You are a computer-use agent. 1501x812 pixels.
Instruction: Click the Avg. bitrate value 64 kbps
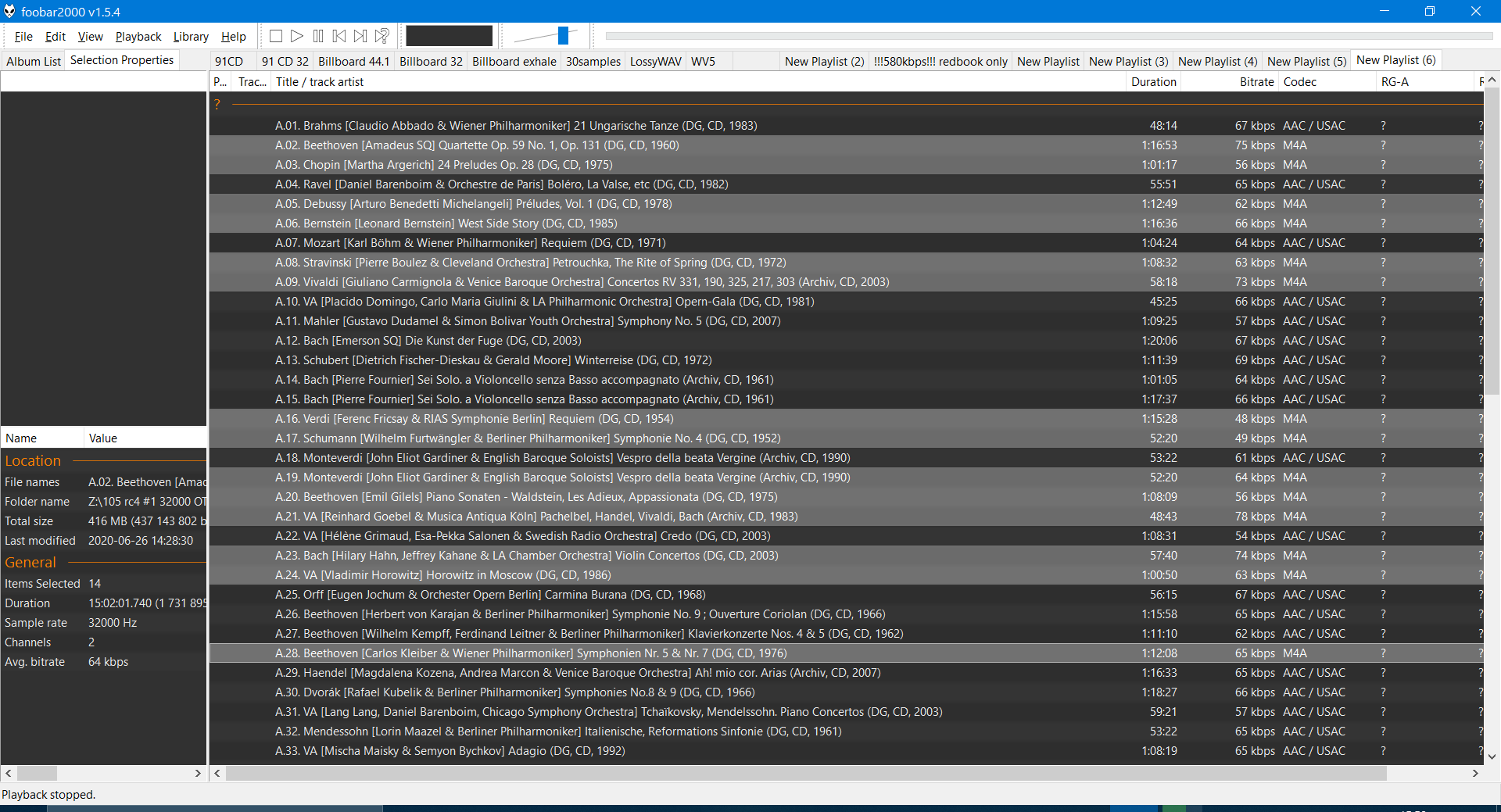click(108, 662)
